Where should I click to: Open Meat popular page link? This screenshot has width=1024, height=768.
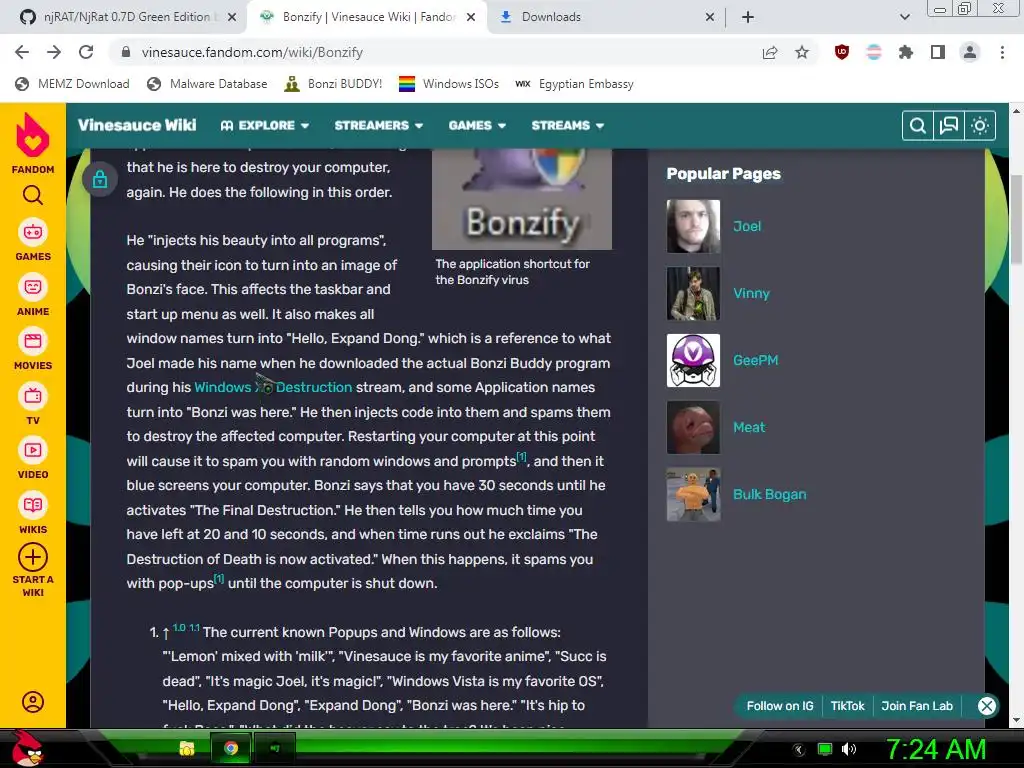748,427
